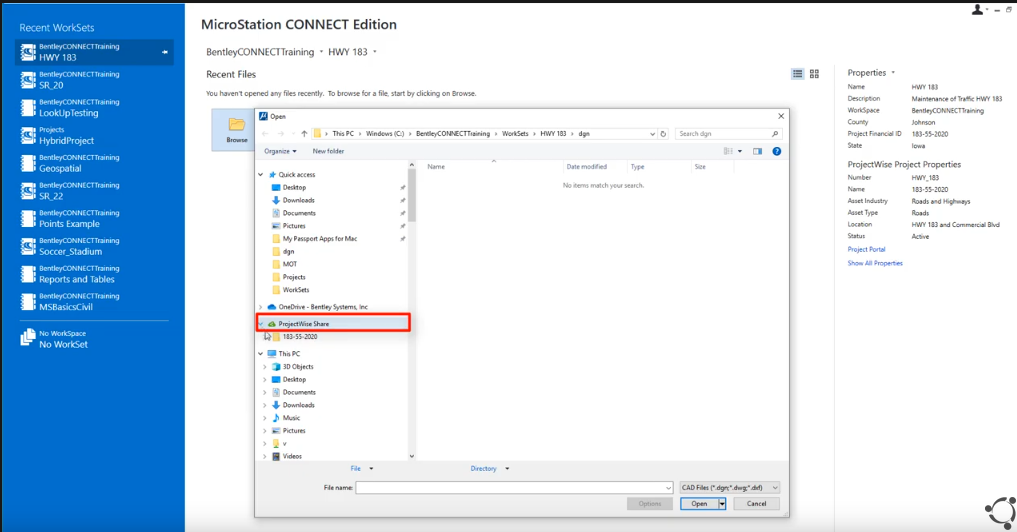This screenshot has height=532, width=1017.
Task: Open the Projects folder in navigation tree
Action: coord(294,277)
